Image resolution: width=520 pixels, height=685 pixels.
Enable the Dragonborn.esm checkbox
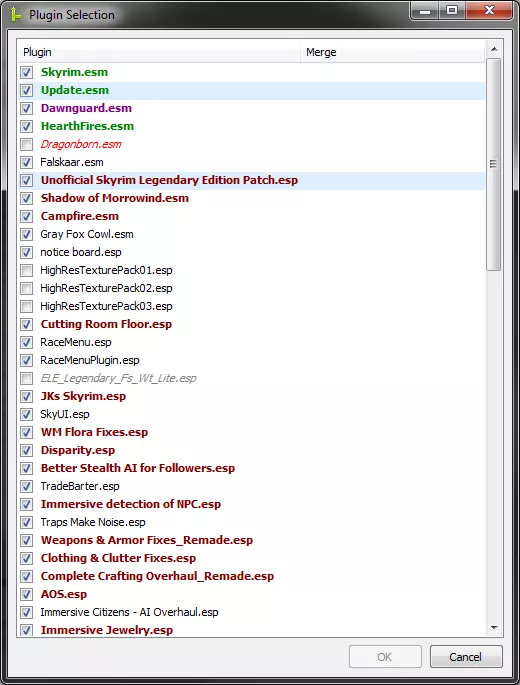tap(27, 144)
